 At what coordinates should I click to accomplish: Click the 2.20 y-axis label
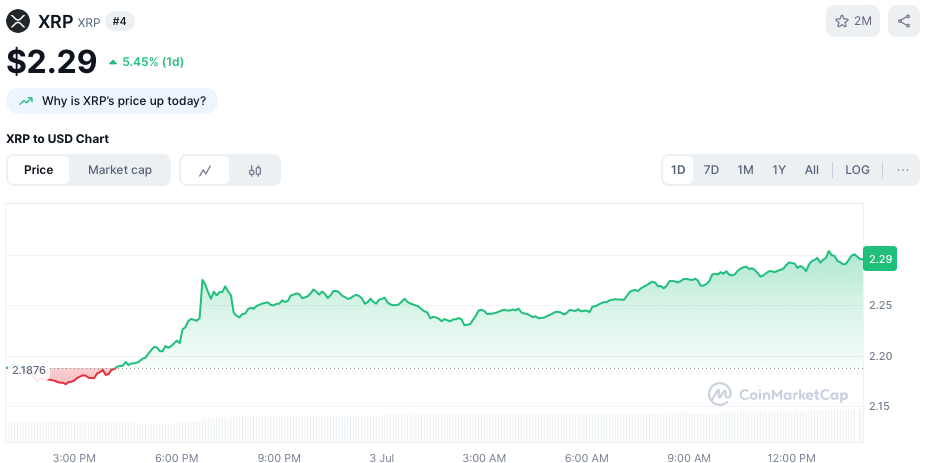880,356
